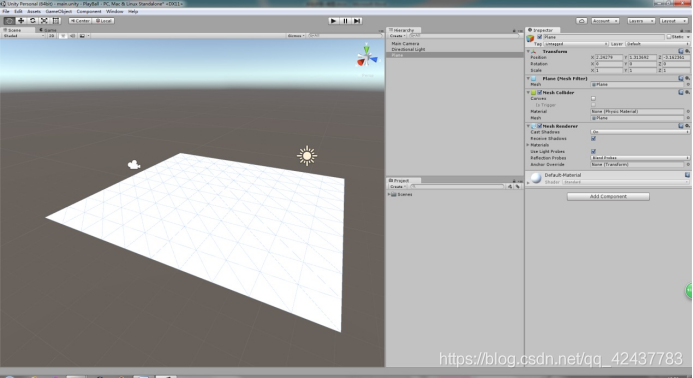The height and width of the screenshot is (378, 693).
Task: Switch to the Game tab
Action: pyautogui.click(x=48, y=30)
